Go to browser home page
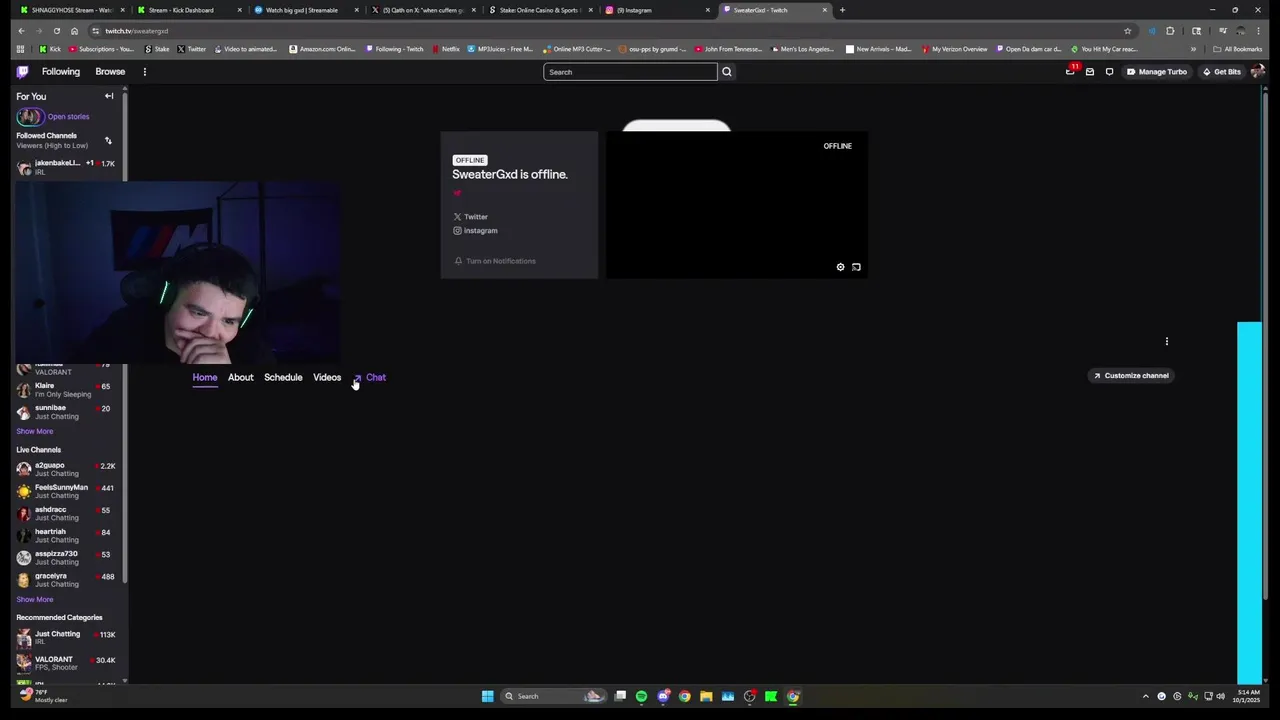Viewport: 1280px width, 720px height. coord(74,31)
